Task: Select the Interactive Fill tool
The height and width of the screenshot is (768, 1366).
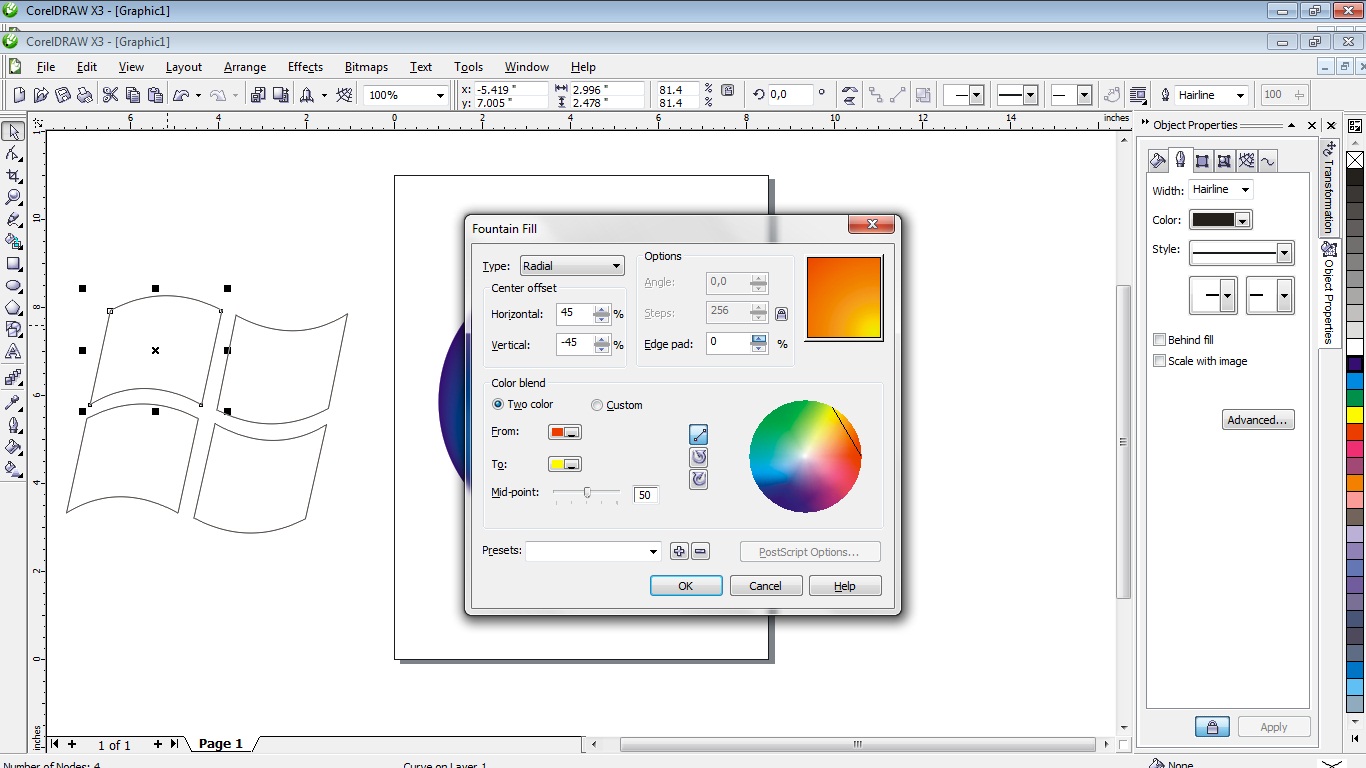Action: [13, 468]
